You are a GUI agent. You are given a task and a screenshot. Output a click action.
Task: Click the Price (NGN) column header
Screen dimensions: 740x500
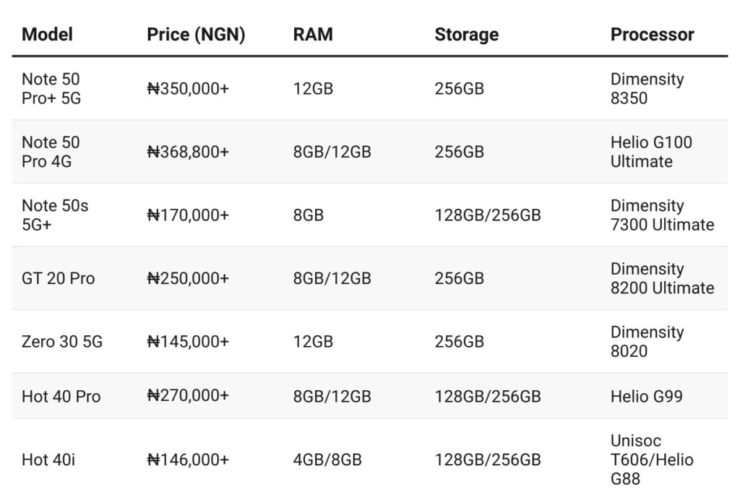196,34
